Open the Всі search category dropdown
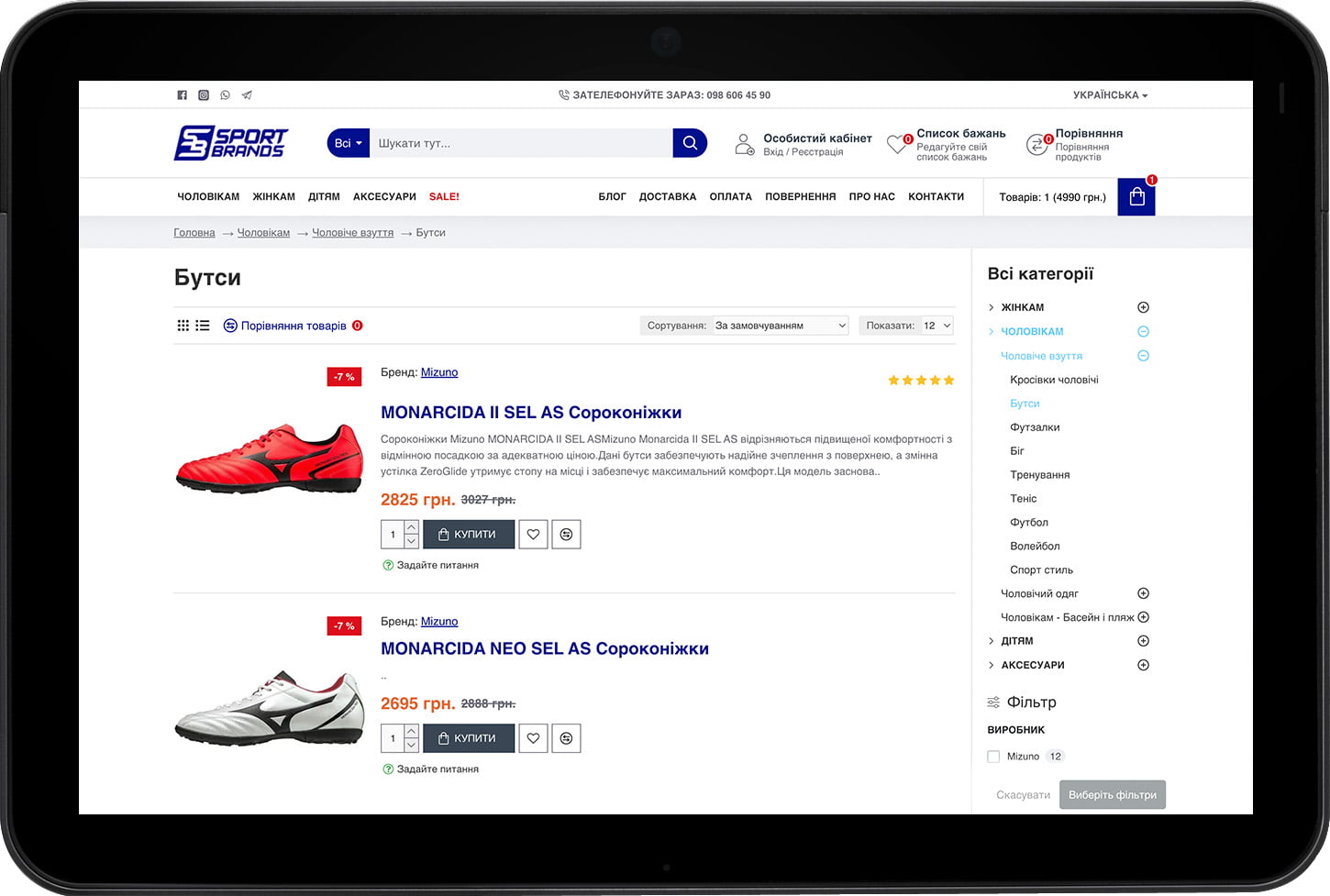1330x896 pixels. [348, 143]
